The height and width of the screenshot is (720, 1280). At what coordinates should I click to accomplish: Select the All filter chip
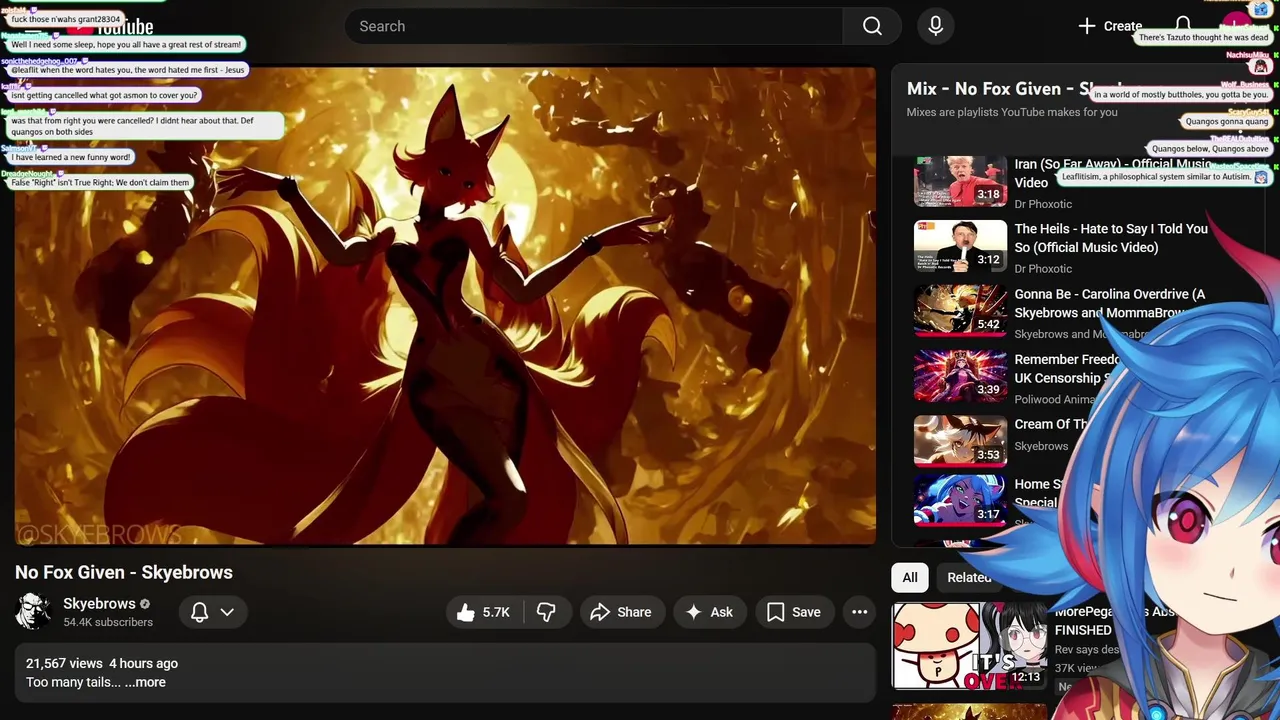910,577
